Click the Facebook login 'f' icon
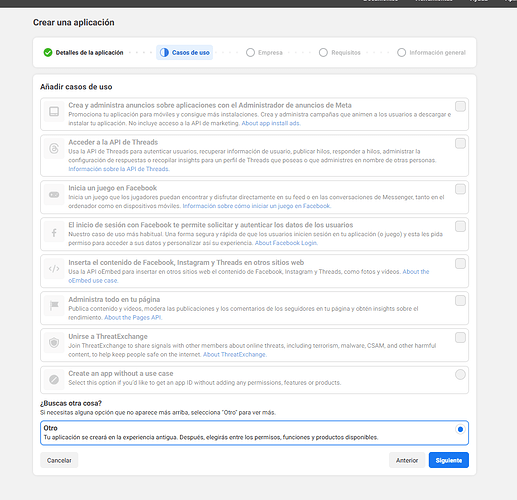The width and height of the screenshot is (517, 500). (x=54, y=233)
